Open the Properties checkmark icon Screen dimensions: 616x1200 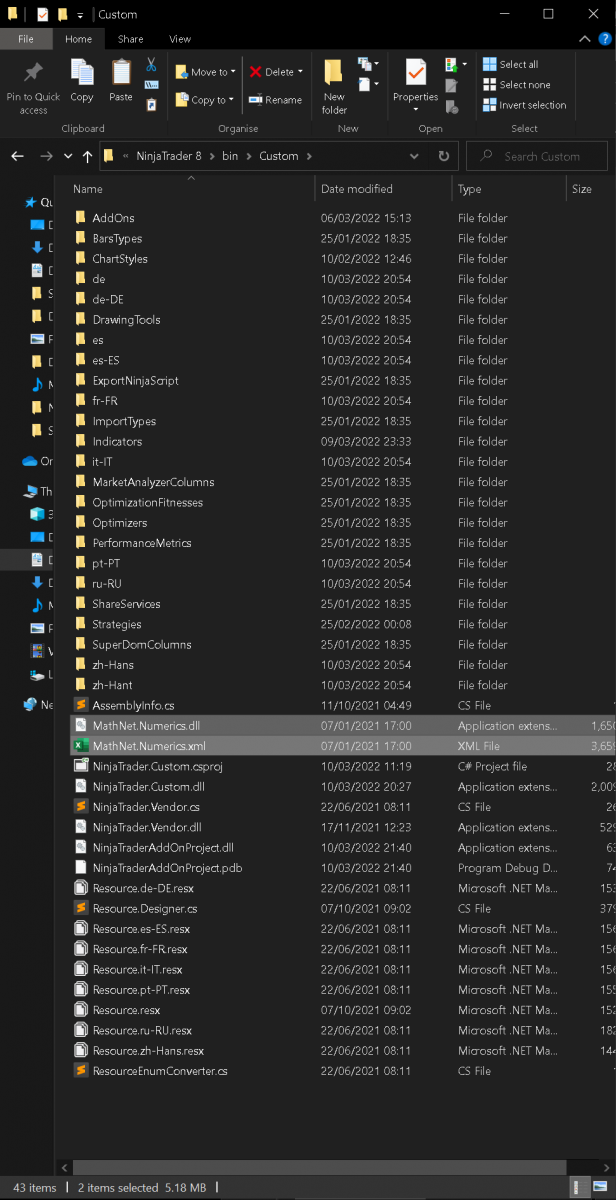(x=416, y=73)
